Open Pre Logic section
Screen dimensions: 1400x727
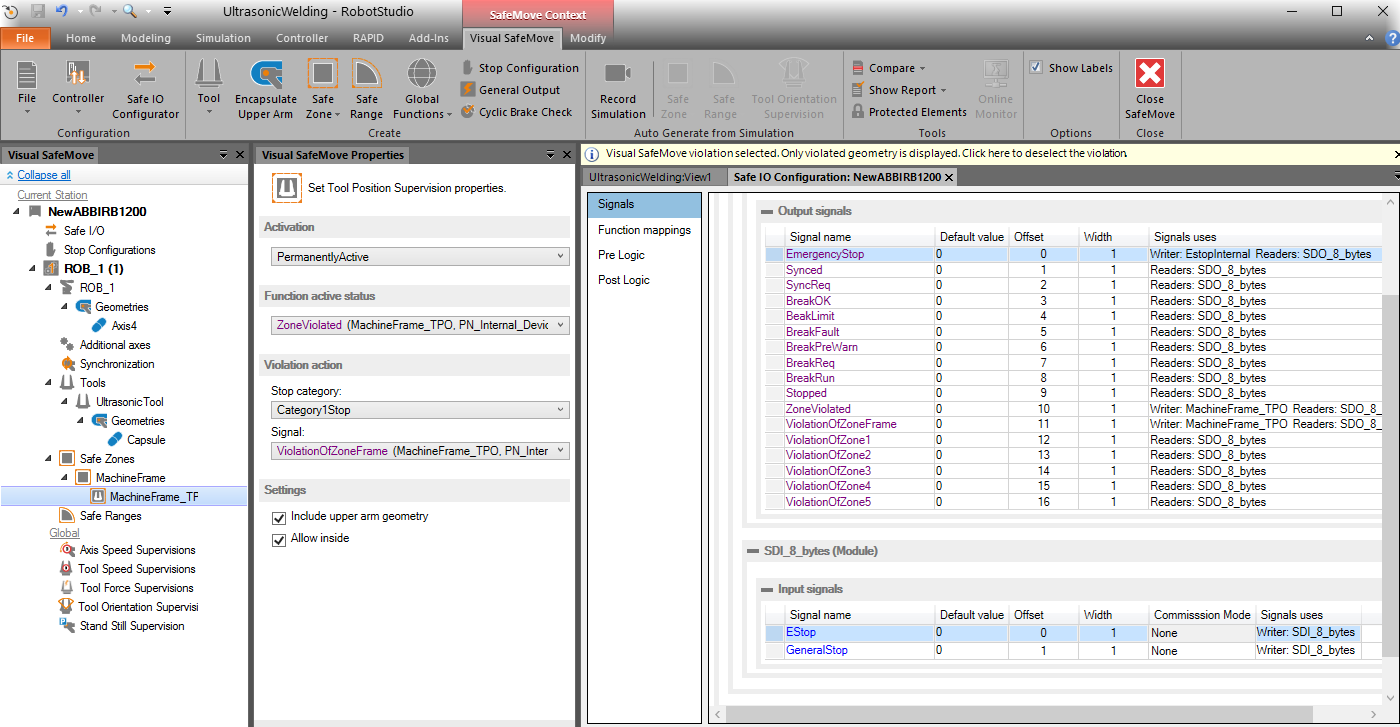point(644,255)
